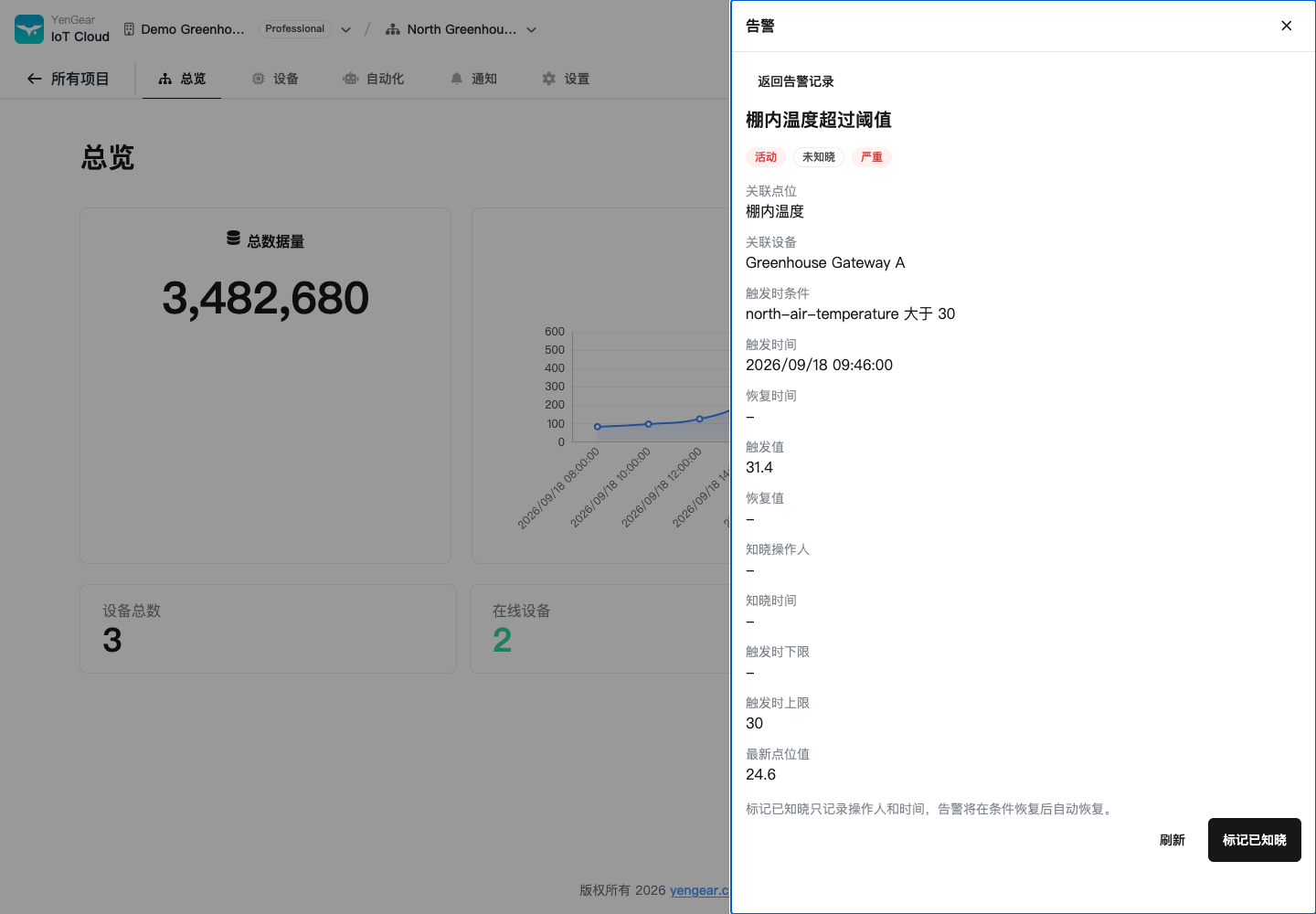The width and height of the screenshot is (1316, 914).
Task: Select the chart data point at 12:00
Action: pyautogui.click(x=700, y=419)
